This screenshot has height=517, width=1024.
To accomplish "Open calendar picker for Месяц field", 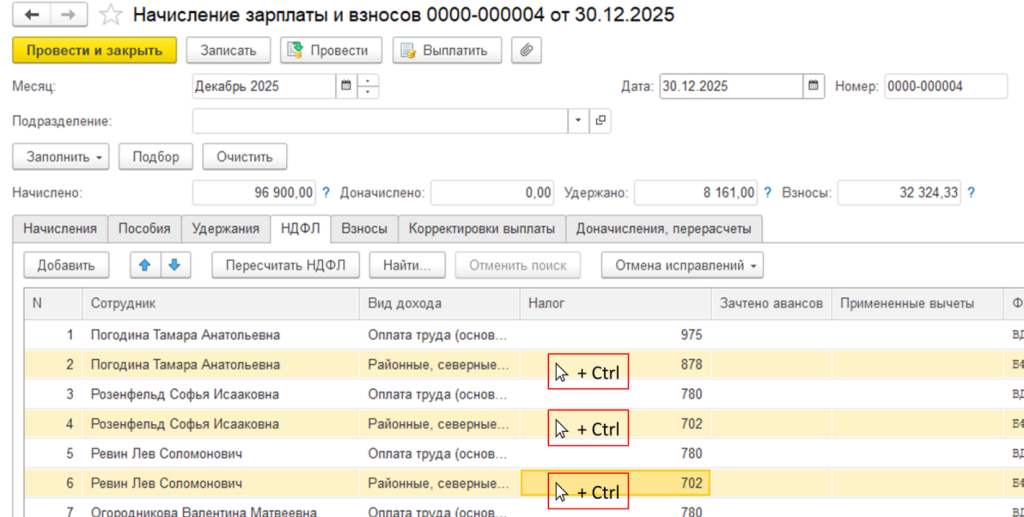I will tap(346, 87).
